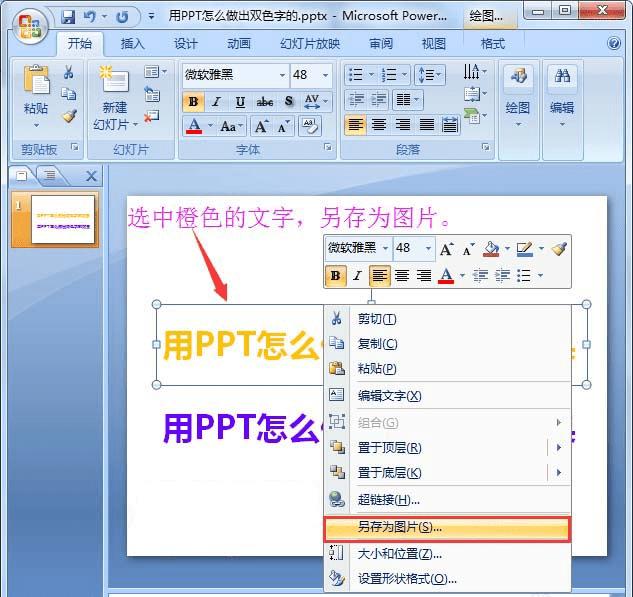633x597 pixels.
Task: Open ribbon font size dropdown 48
Action: tap(325, 75)
